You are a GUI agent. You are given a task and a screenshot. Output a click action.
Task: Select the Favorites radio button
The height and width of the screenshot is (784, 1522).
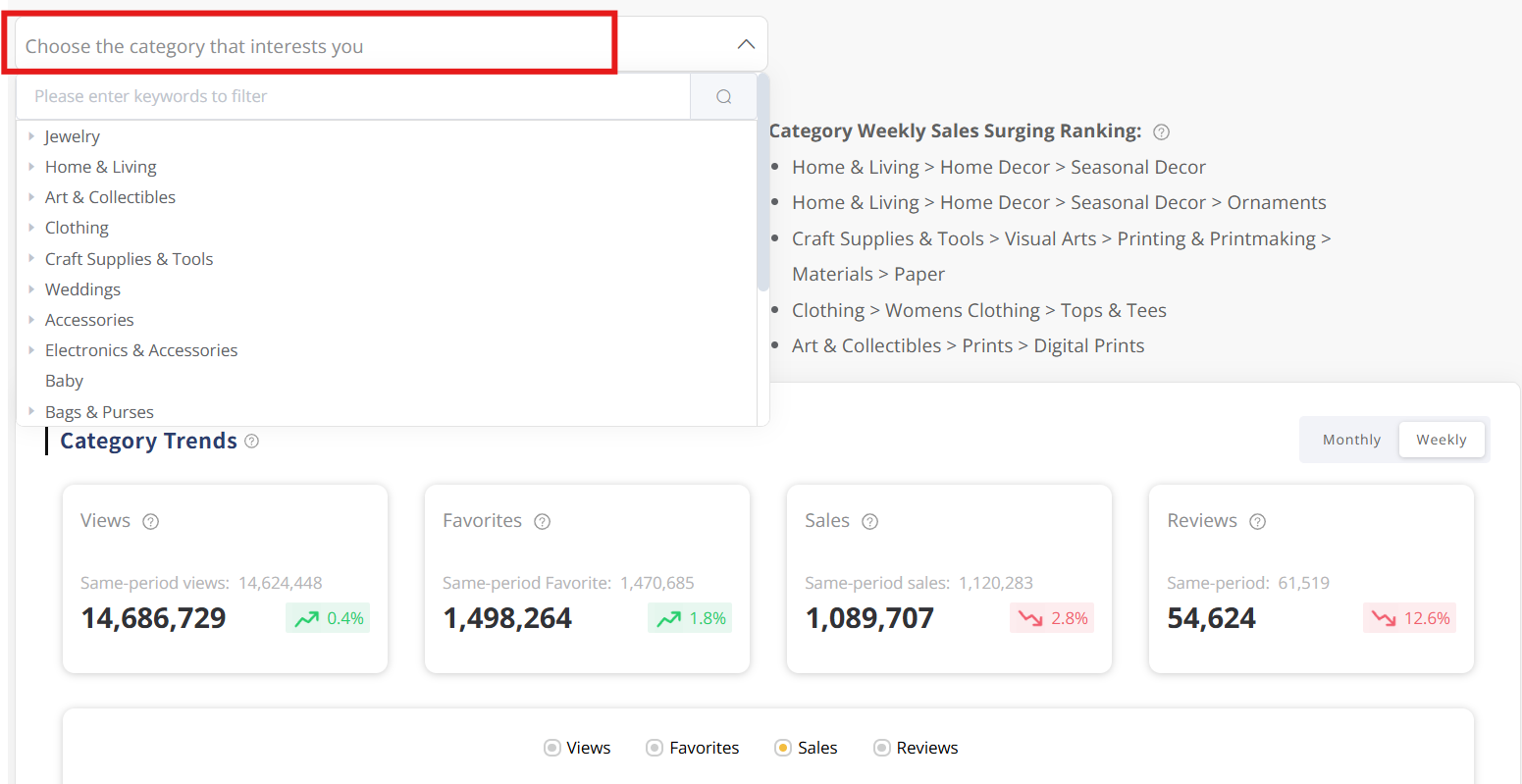point(655,748)
